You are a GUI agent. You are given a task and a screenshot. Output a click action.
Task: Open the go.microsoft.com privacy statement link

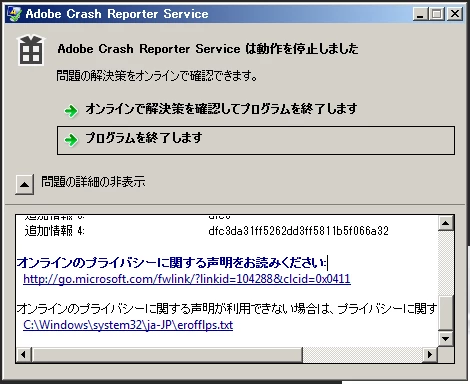pyautogui.click(x=187, y=279)
